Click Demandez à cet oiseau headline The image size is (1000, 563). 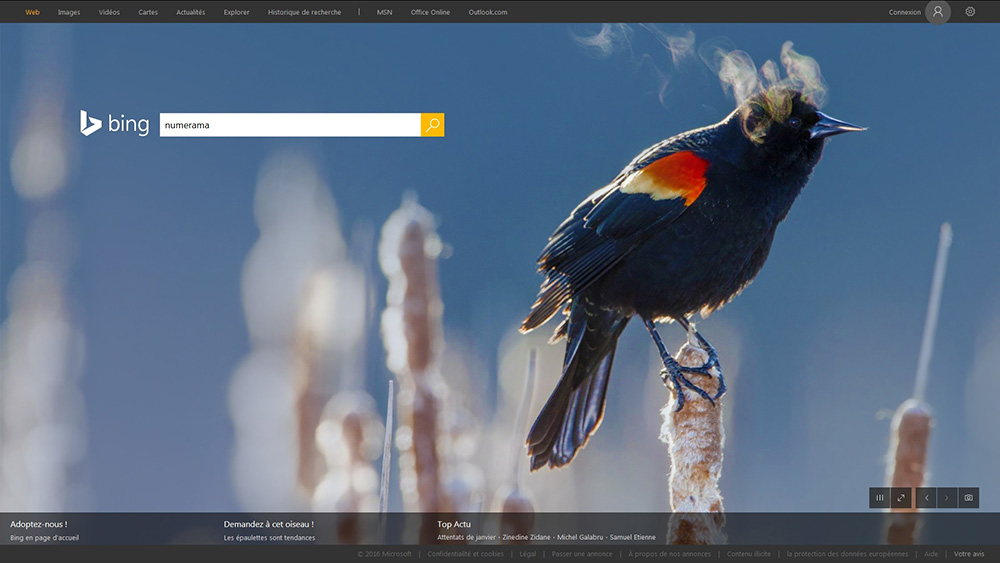tap(268, 524)
